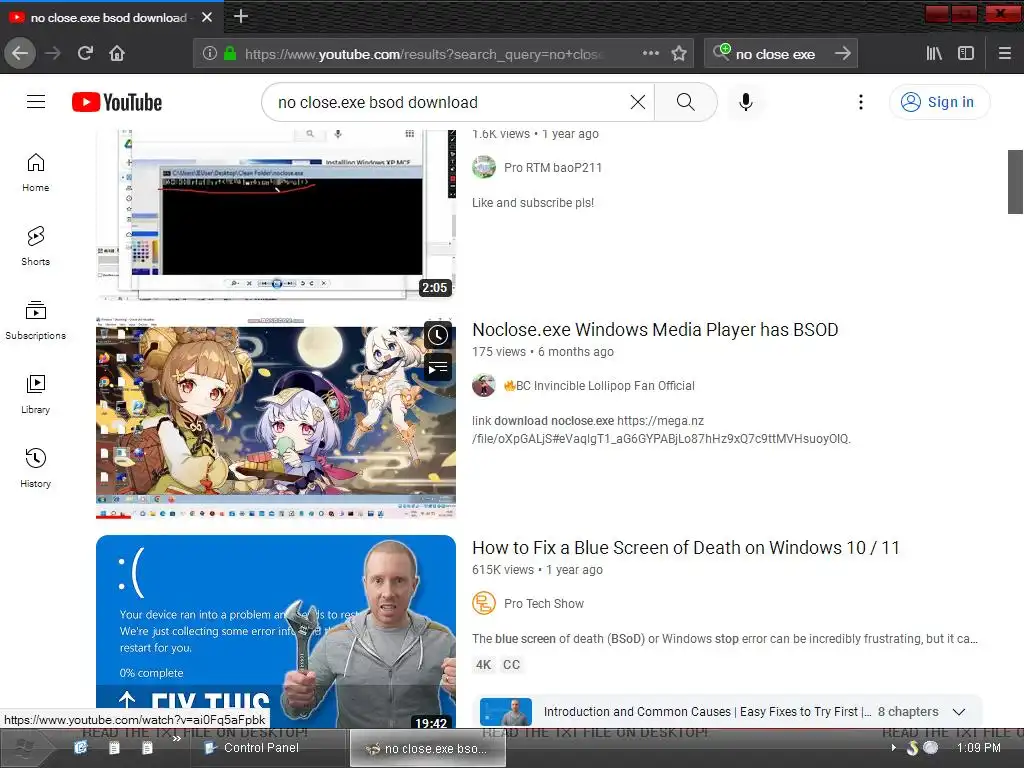Image resolution: width=1024 pixels, height=768 pixels.
Task: Click the Pro RTM baoP211 channel name
Action: [552, 168]
